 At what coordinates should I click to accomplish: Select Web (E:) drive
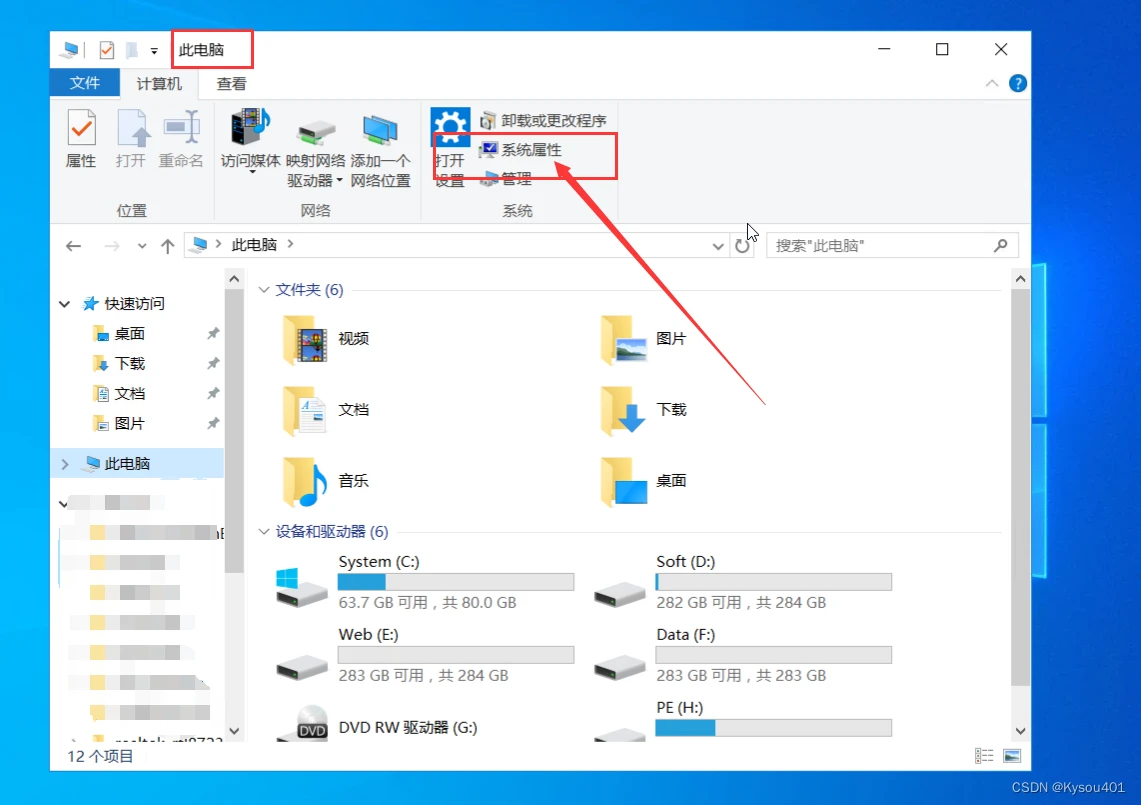425,654
